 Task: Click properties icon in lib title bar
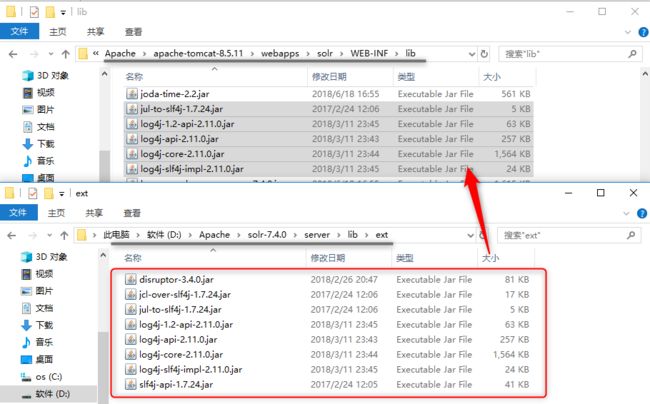(x=34, y=12)
